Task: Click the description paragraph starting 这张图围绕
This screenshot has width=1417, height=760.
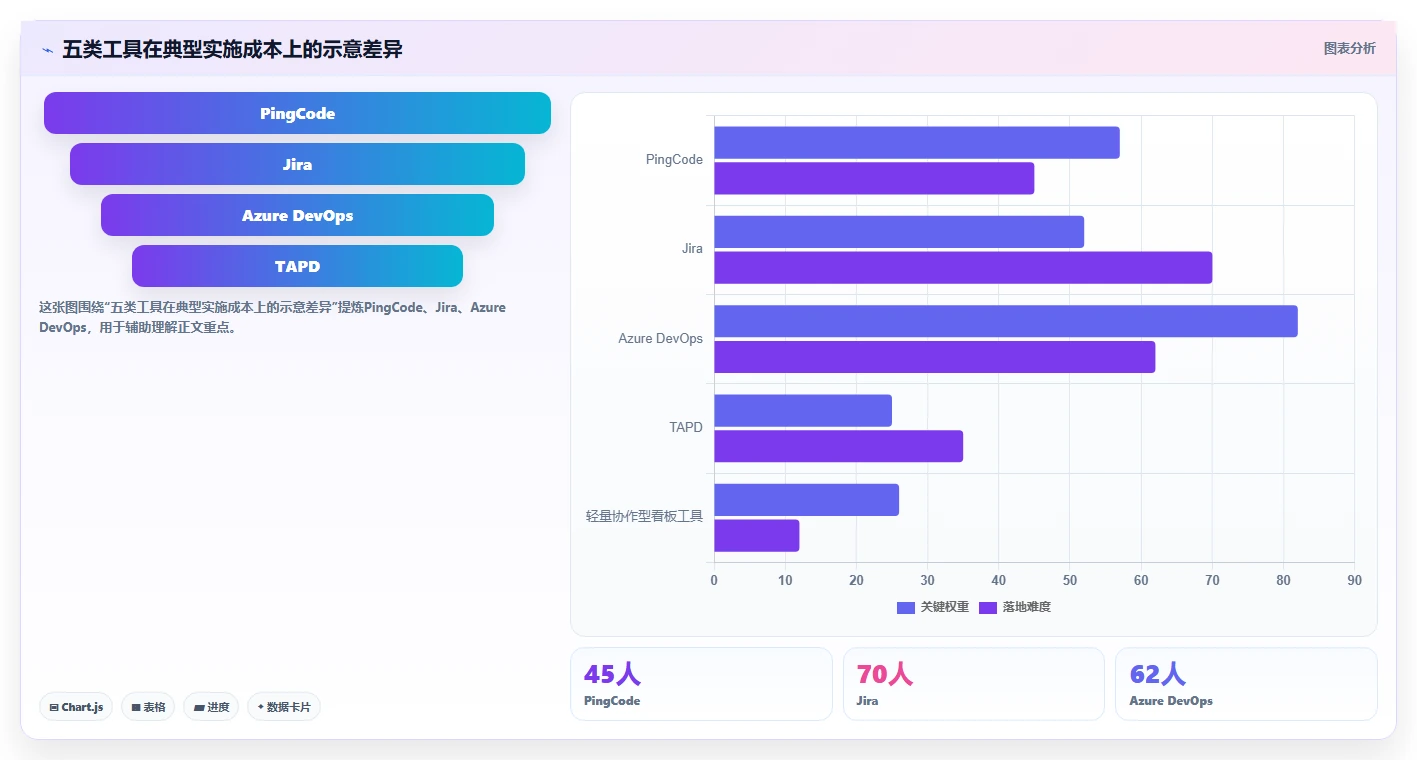Action: pos(272,317)
